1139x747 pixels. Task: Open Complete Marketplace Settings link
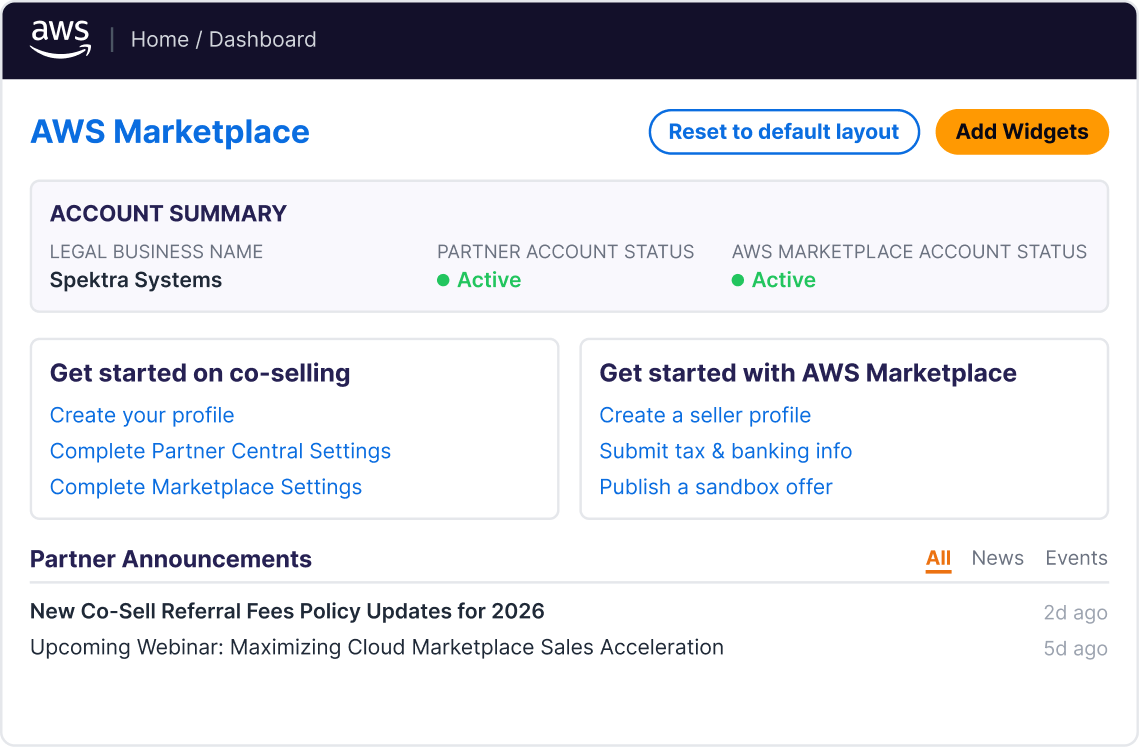click(x=206, y=487)
